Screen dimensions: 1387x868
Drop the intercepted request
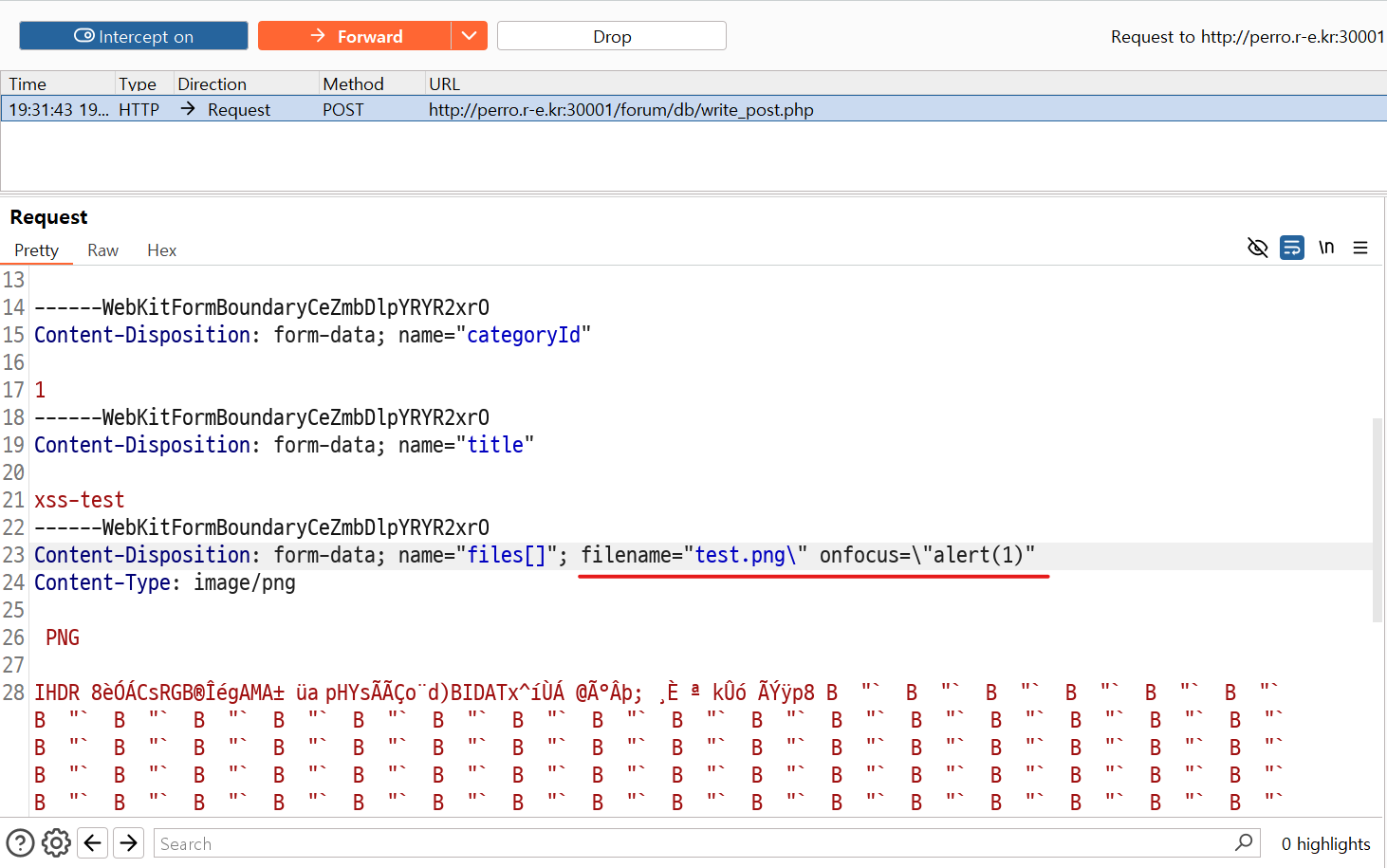(612, 36)
